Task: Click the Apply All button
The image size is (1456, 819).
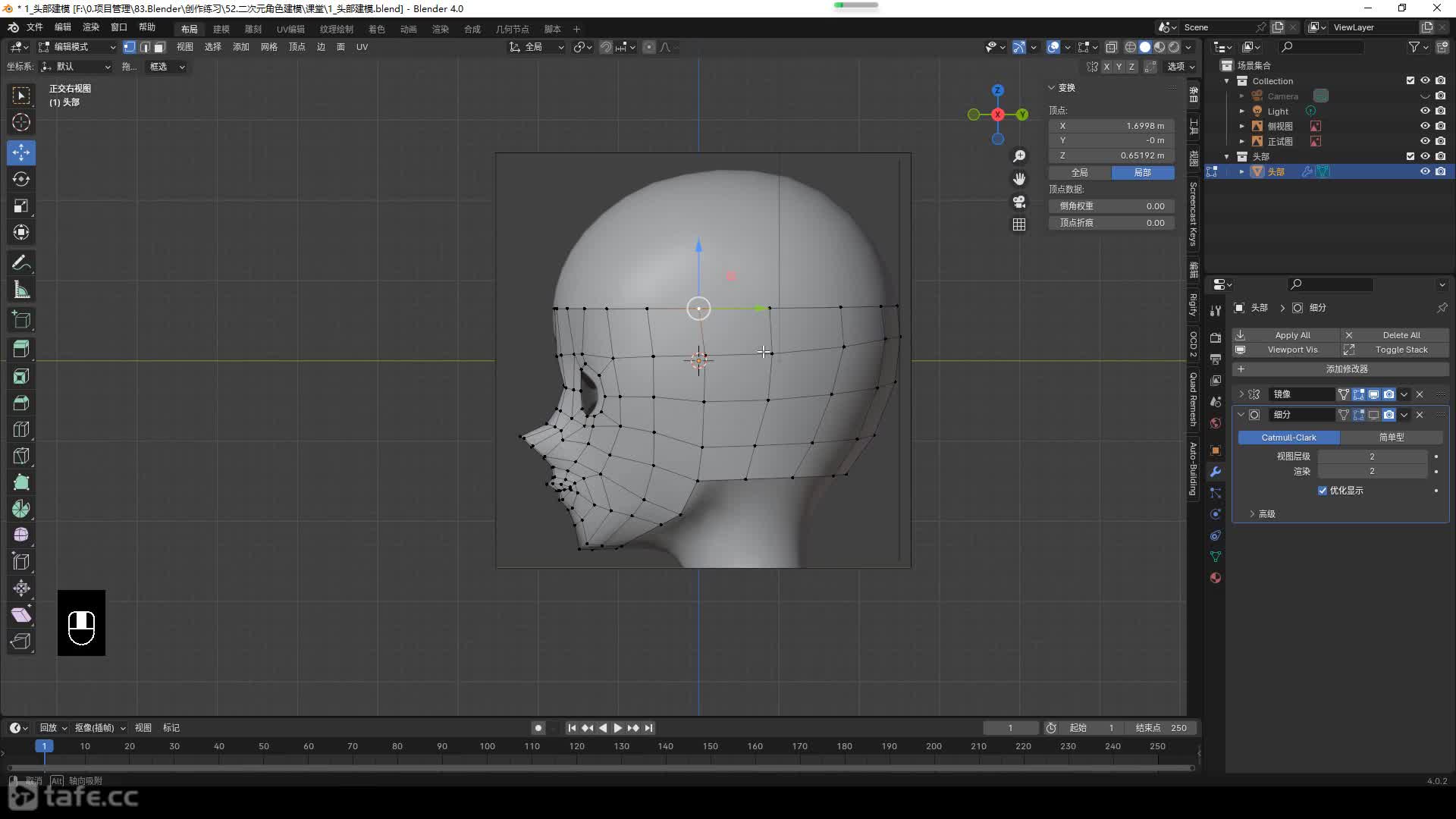Action: 1286,335
